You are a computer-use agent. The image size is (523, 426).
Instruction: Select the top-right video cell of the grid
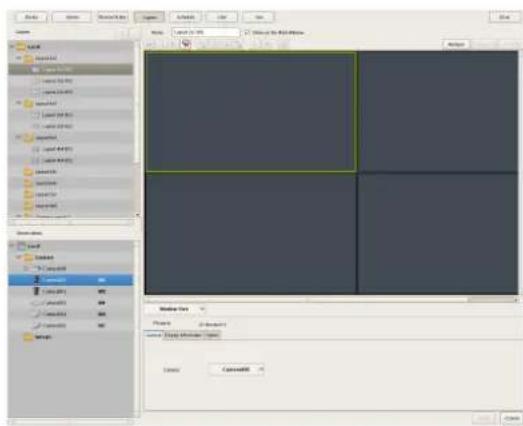click(438, 112)
